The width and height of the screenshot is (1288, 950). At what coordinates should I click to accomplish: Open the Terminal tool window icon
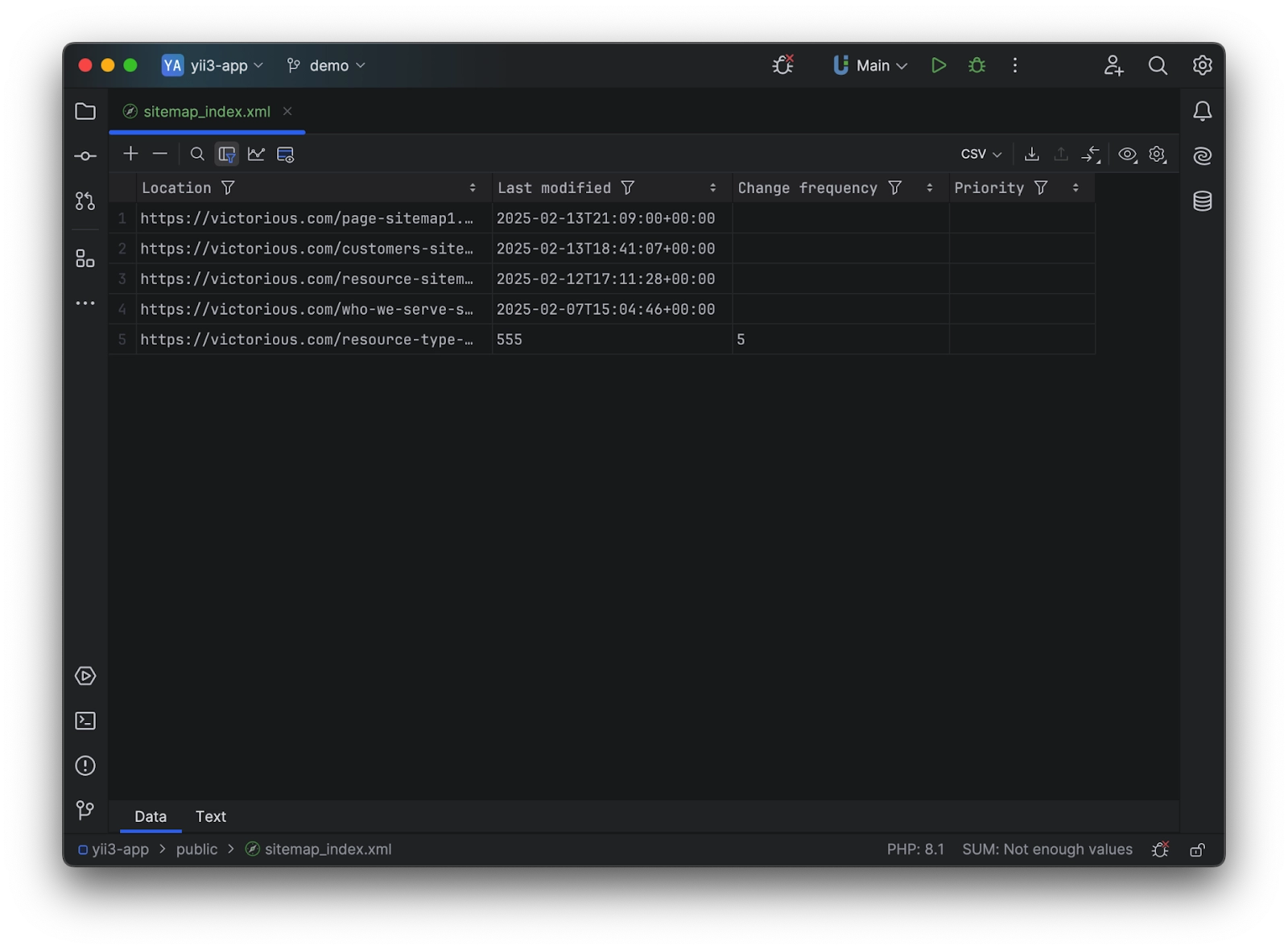point(85,721)
